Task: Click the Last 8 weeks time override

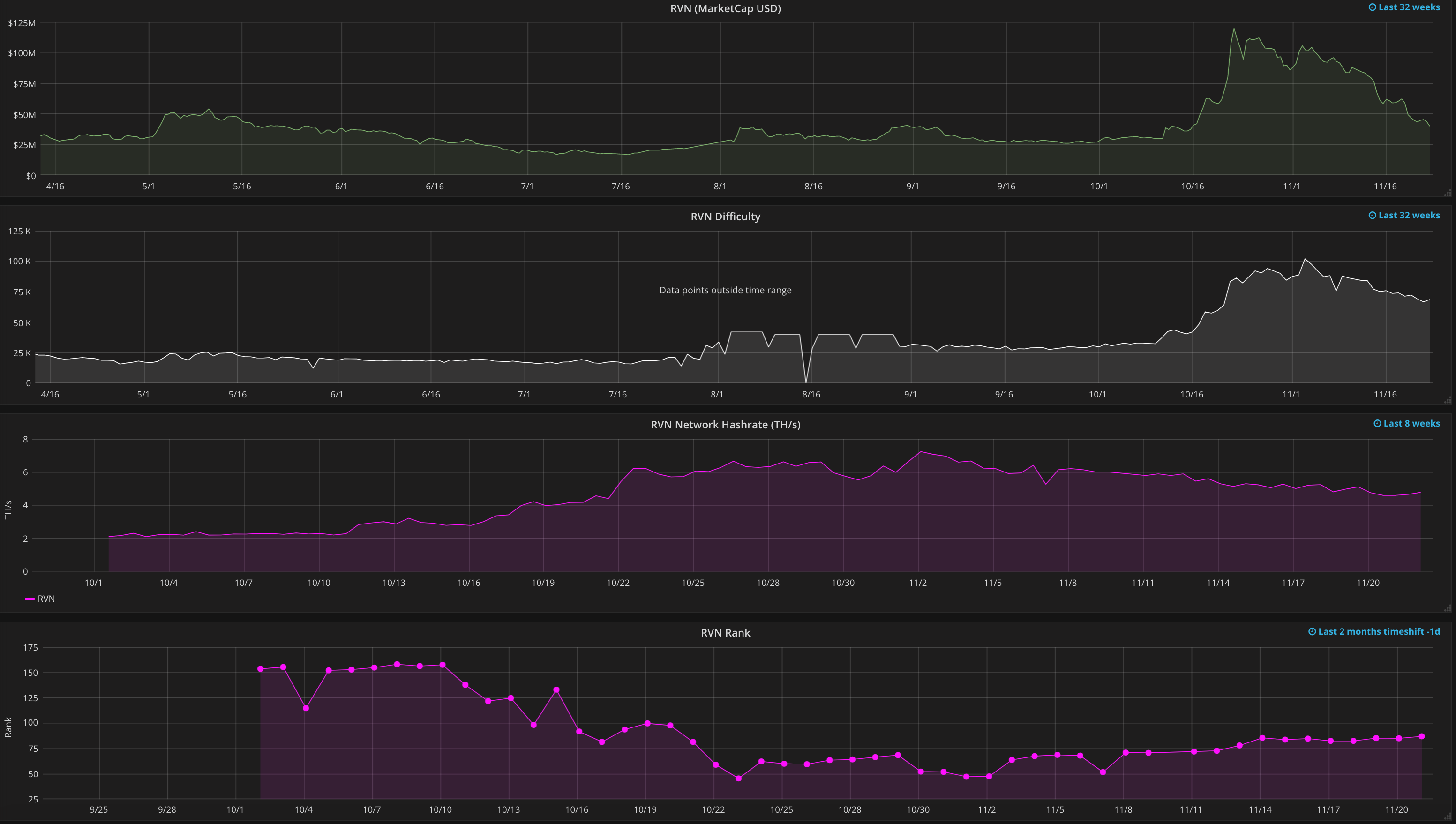Action: pyautogui.click(x=1411, y=424)
